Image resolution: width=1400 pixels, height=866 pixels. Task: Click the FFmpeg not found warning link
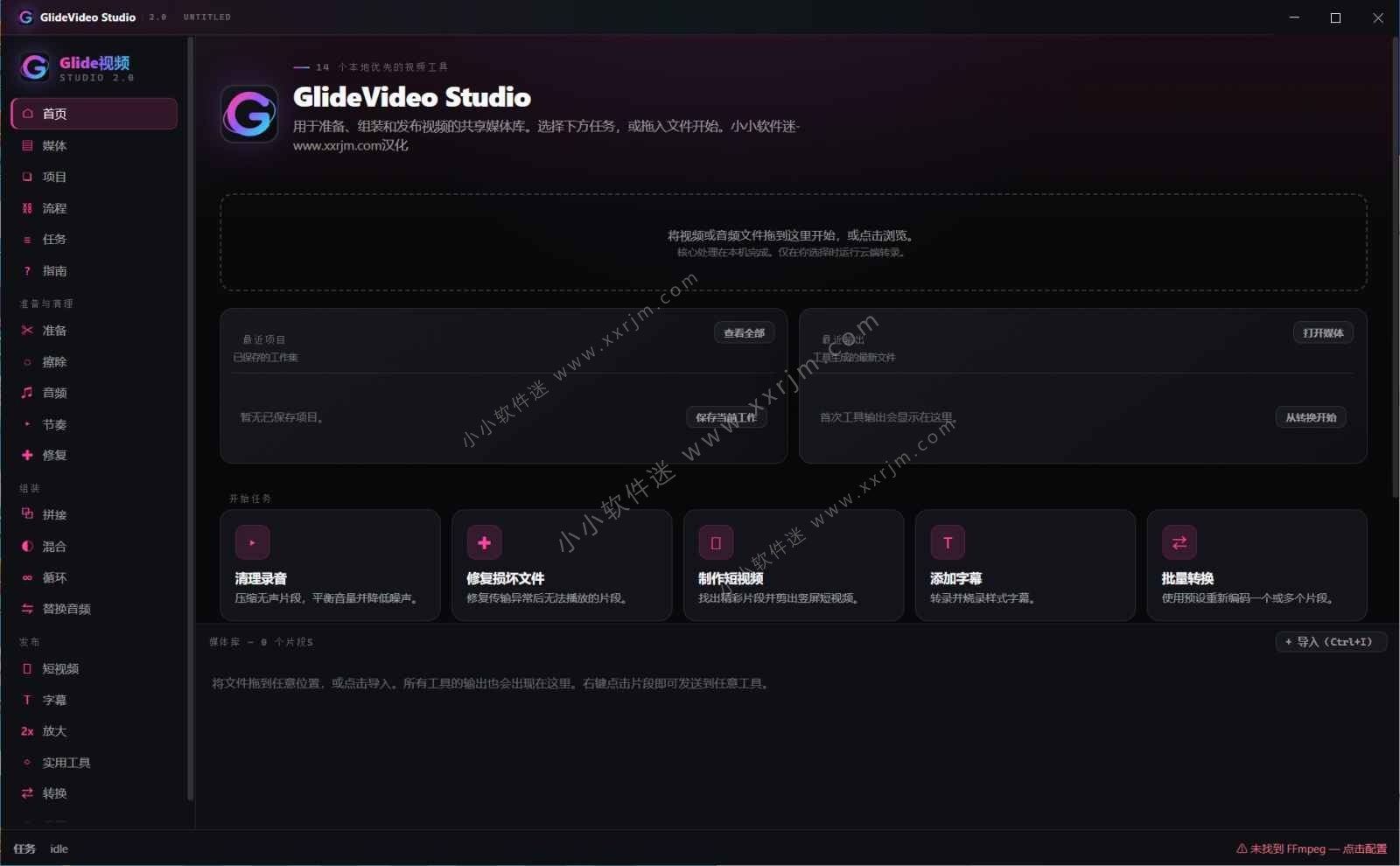[1312, 849]
